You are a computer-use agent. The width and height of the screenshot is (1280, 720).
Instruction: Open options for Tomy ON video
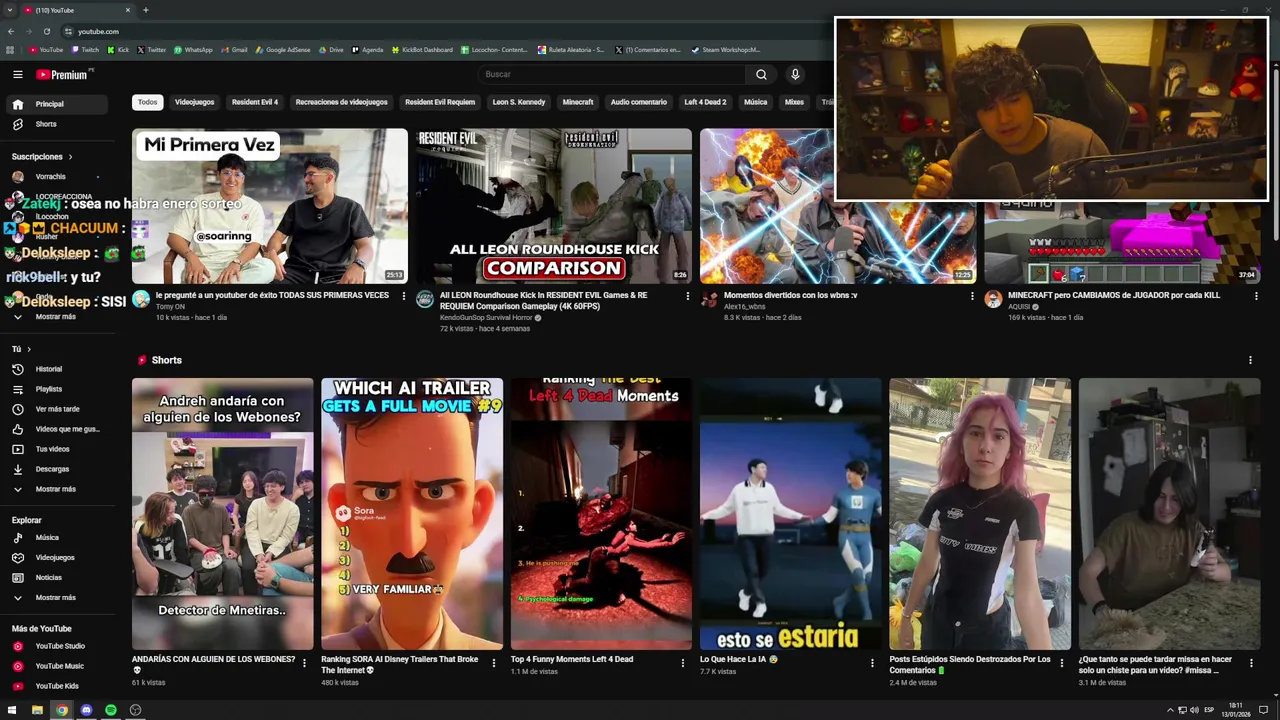pos(404,296)
